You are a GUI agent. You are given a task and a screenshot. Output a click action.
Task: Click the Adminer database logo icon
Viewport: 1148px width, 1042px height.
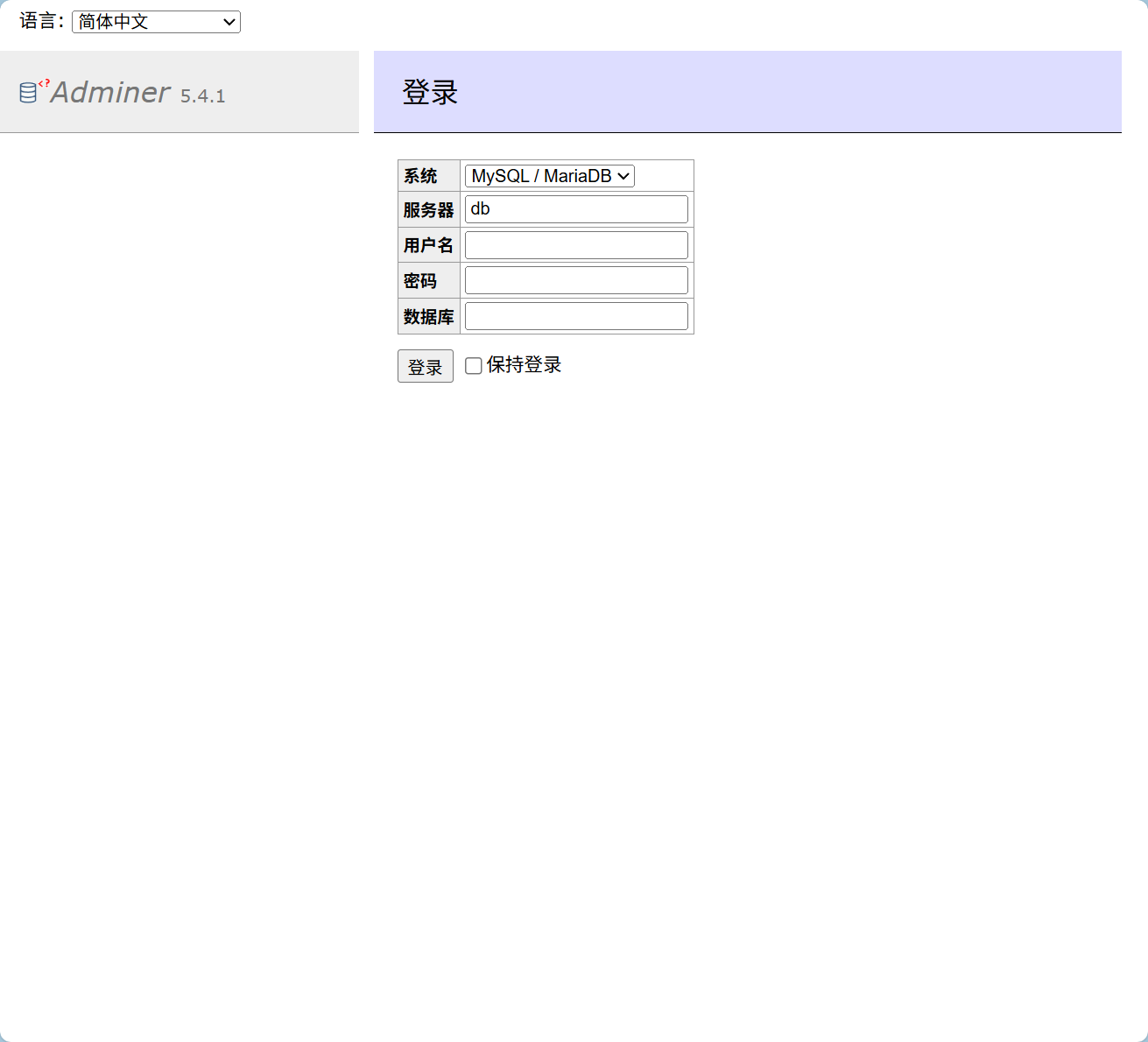tap(27, 91)
